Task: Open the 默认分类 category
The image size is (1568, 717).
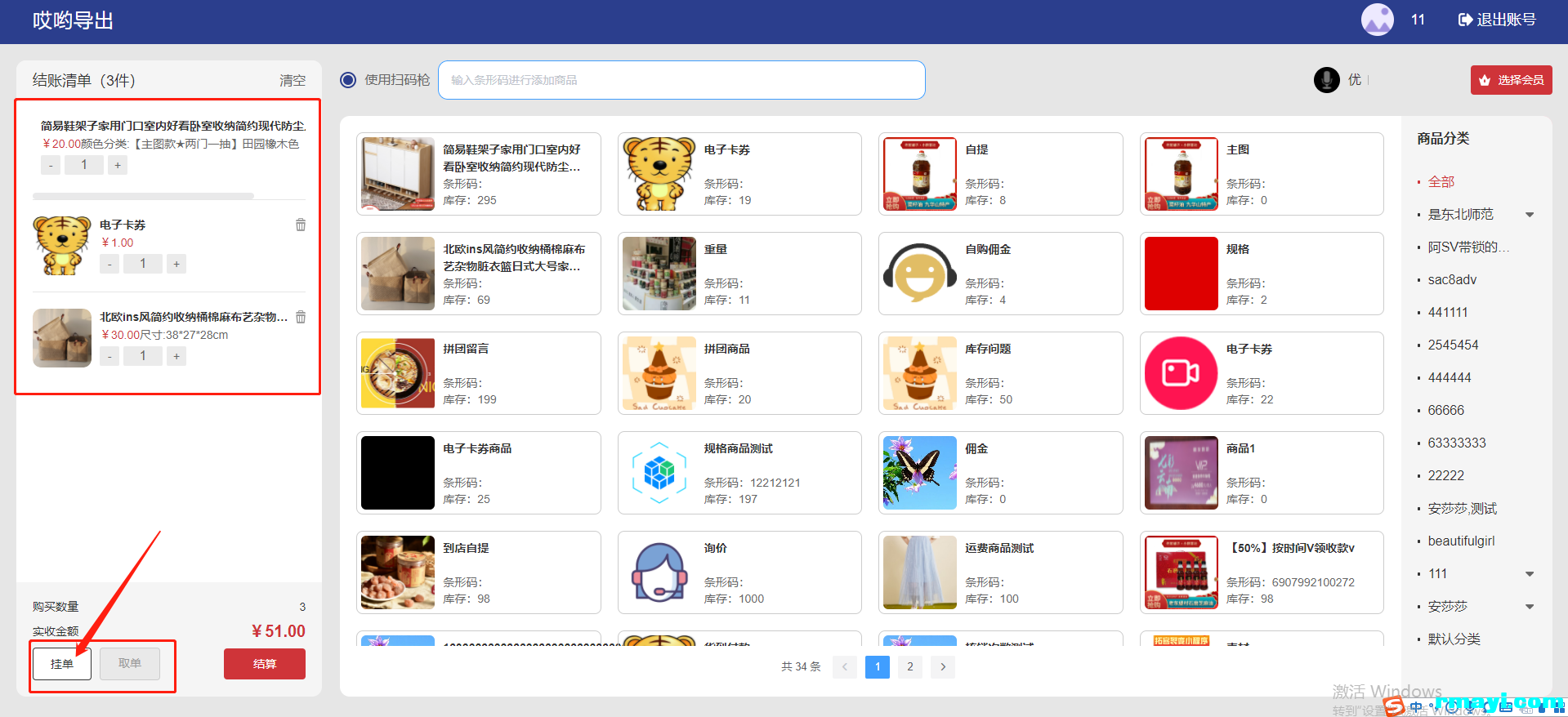Action: point(1454,639)
